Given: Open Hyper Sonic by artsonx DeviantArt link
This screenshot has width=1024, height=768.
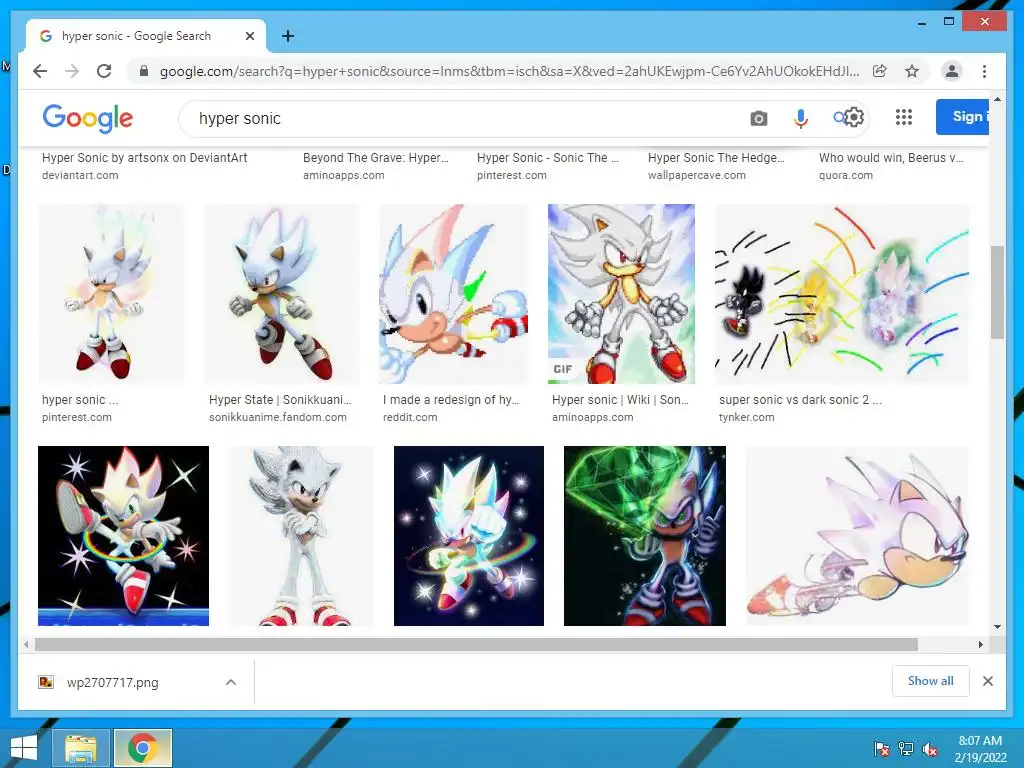Looking at the screenshot, I should coord(144,157).
